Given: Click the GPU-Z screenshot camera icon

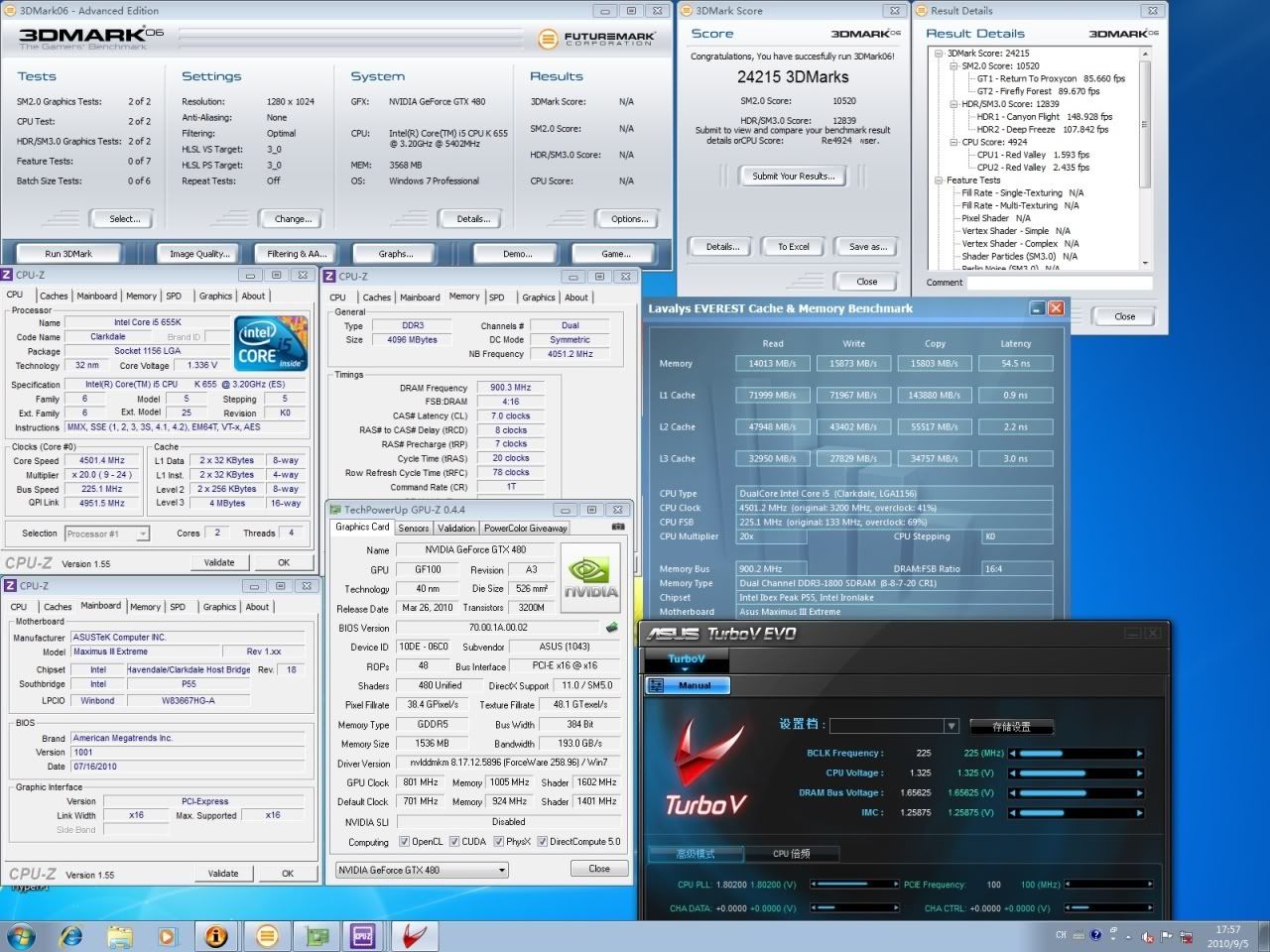Looking at the screenshot, I should tap(618, 528).
